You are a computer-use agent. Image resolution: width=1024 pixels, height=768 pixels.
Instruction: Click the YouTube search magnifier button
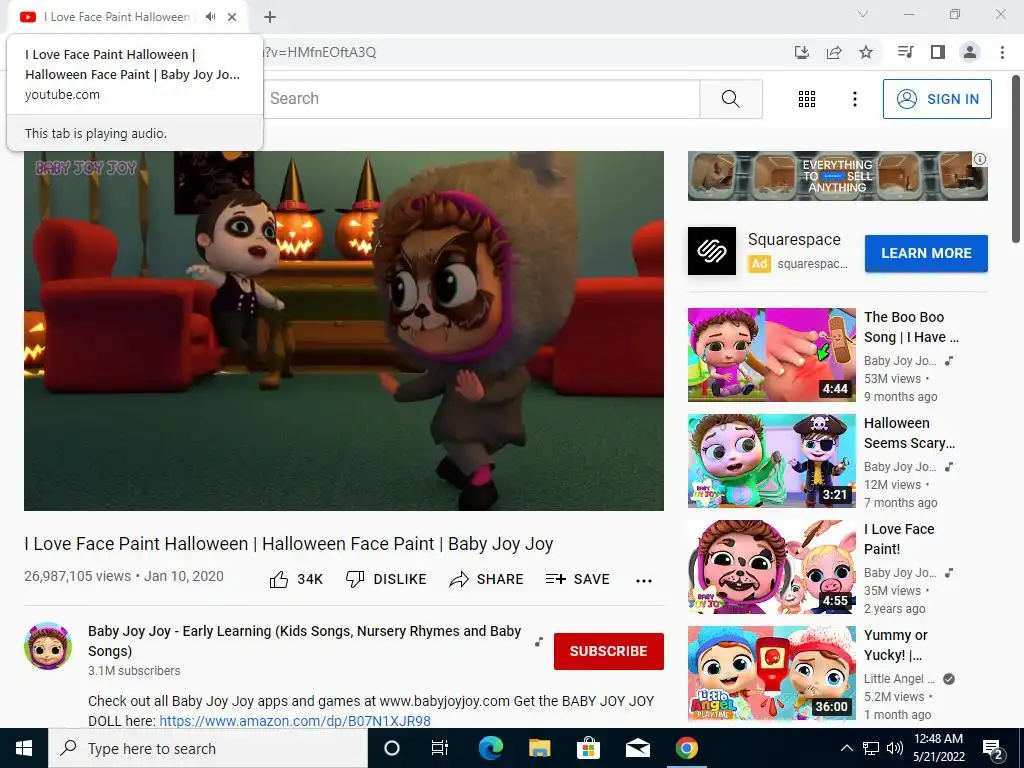click(731, 99)
